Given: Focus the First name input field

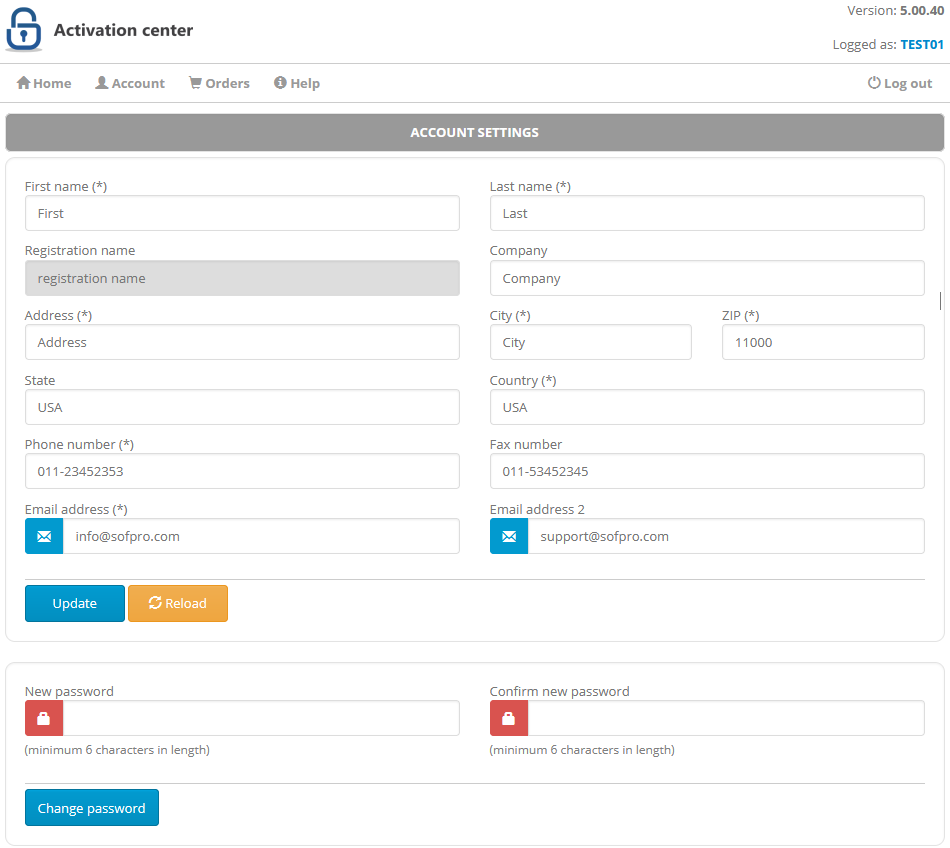Looking at the screenshot, I should pyautogui.click(x=242, y=213).
